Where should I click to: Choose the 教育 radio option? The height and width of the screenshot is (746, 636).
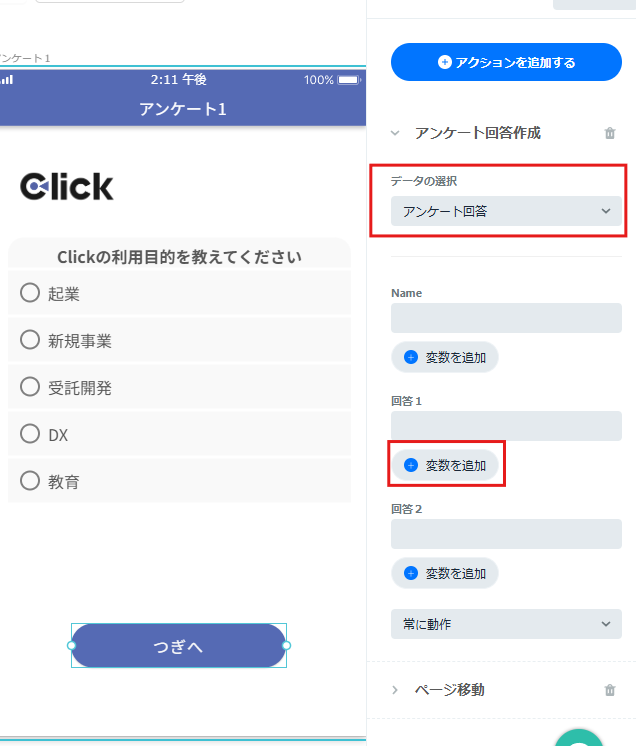[29, 481]
